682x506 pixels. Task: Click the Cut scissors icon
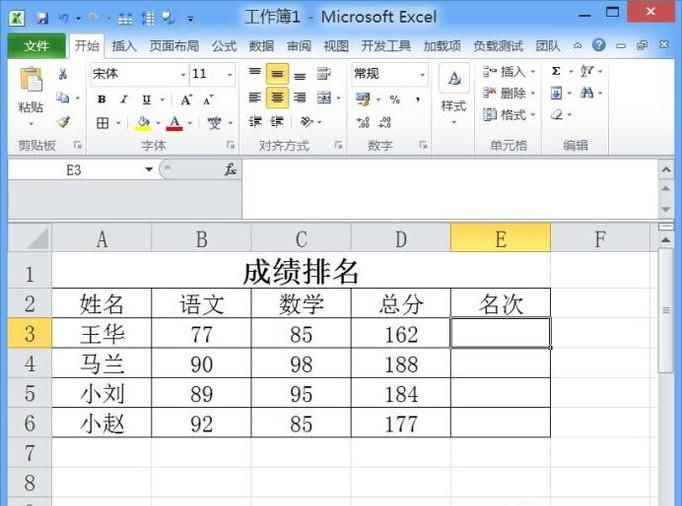[x=63, y=74]
